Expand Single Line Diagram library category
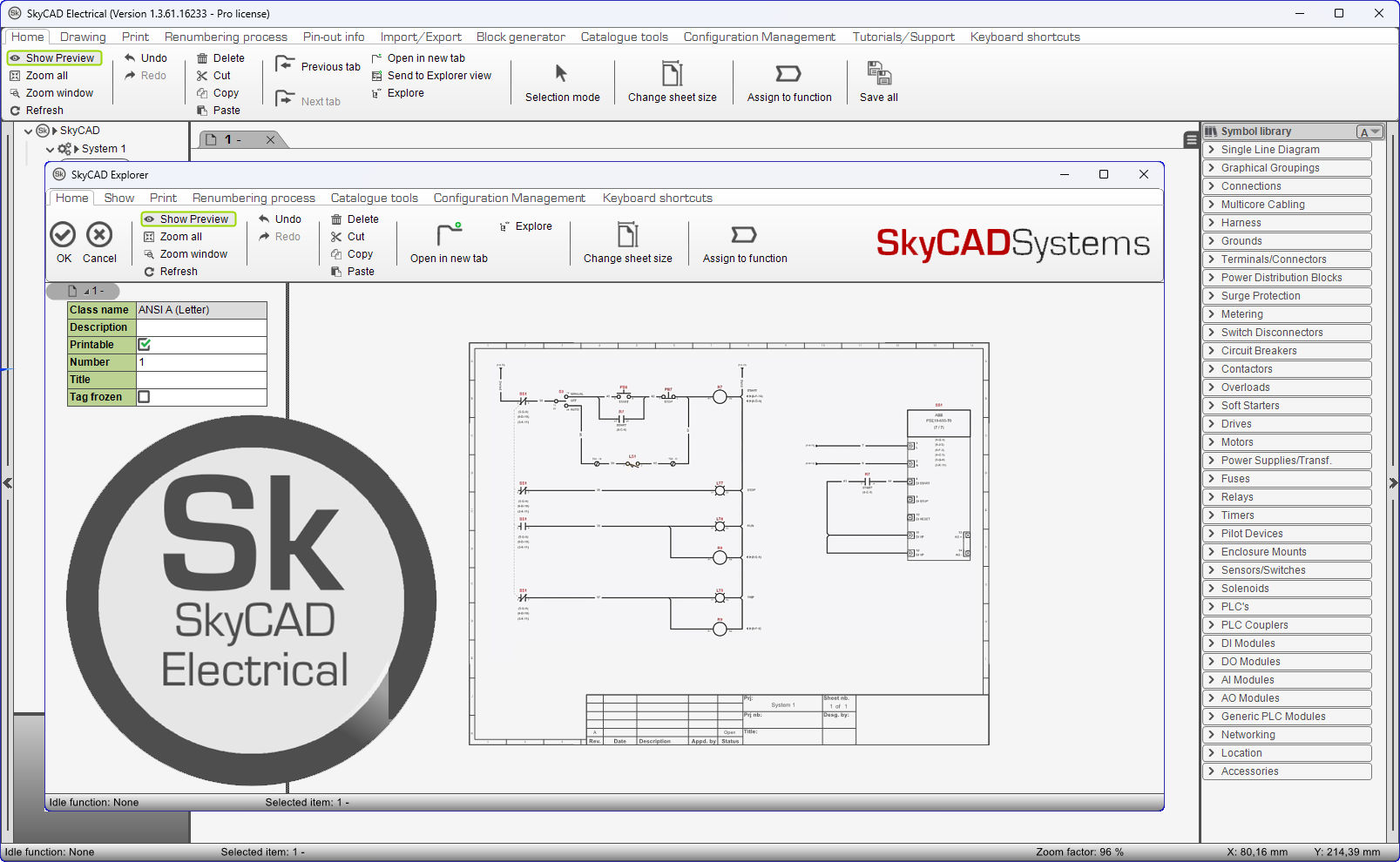The height and width of the screenshot is (862, 1400). pos(1212,150)
